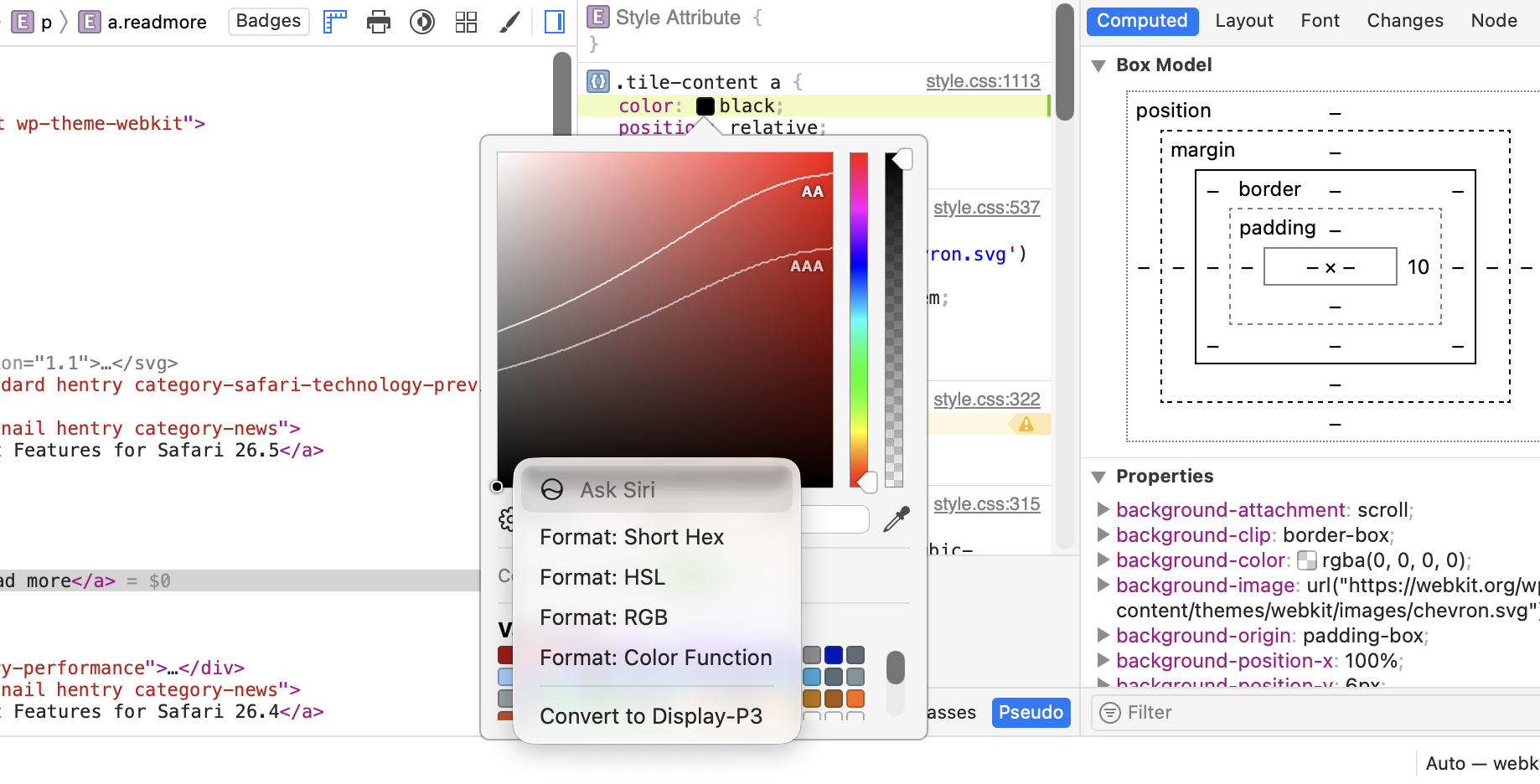Switch to the Font tab
The image size is (1540, 784).
tap(1320, 21)
